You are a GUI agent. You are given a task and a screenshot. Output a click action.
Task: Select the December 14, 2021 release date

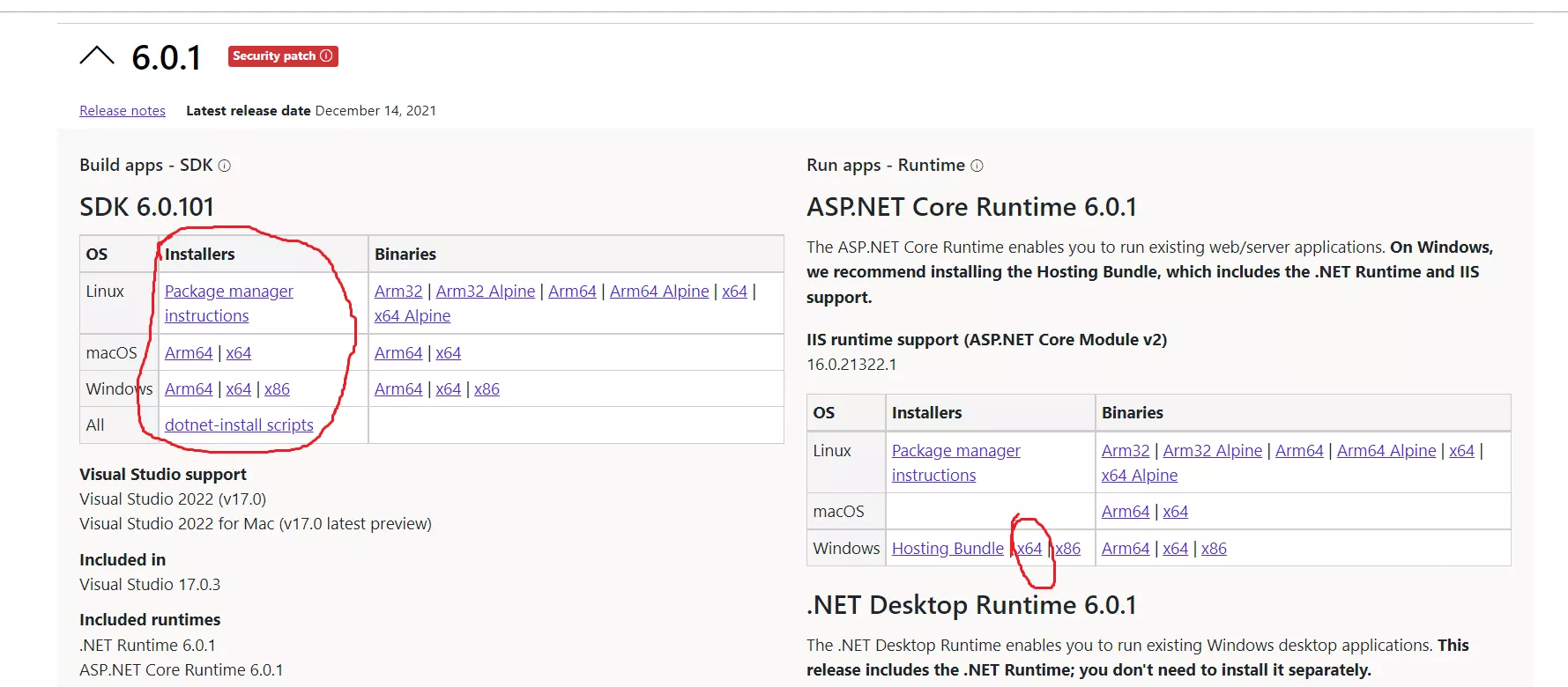click(x=375, y=111)
